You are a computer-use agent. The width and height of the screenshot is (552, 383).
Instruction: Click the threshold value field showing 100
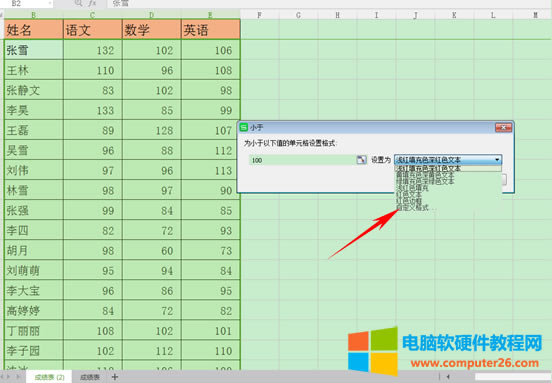pos(302,160)
